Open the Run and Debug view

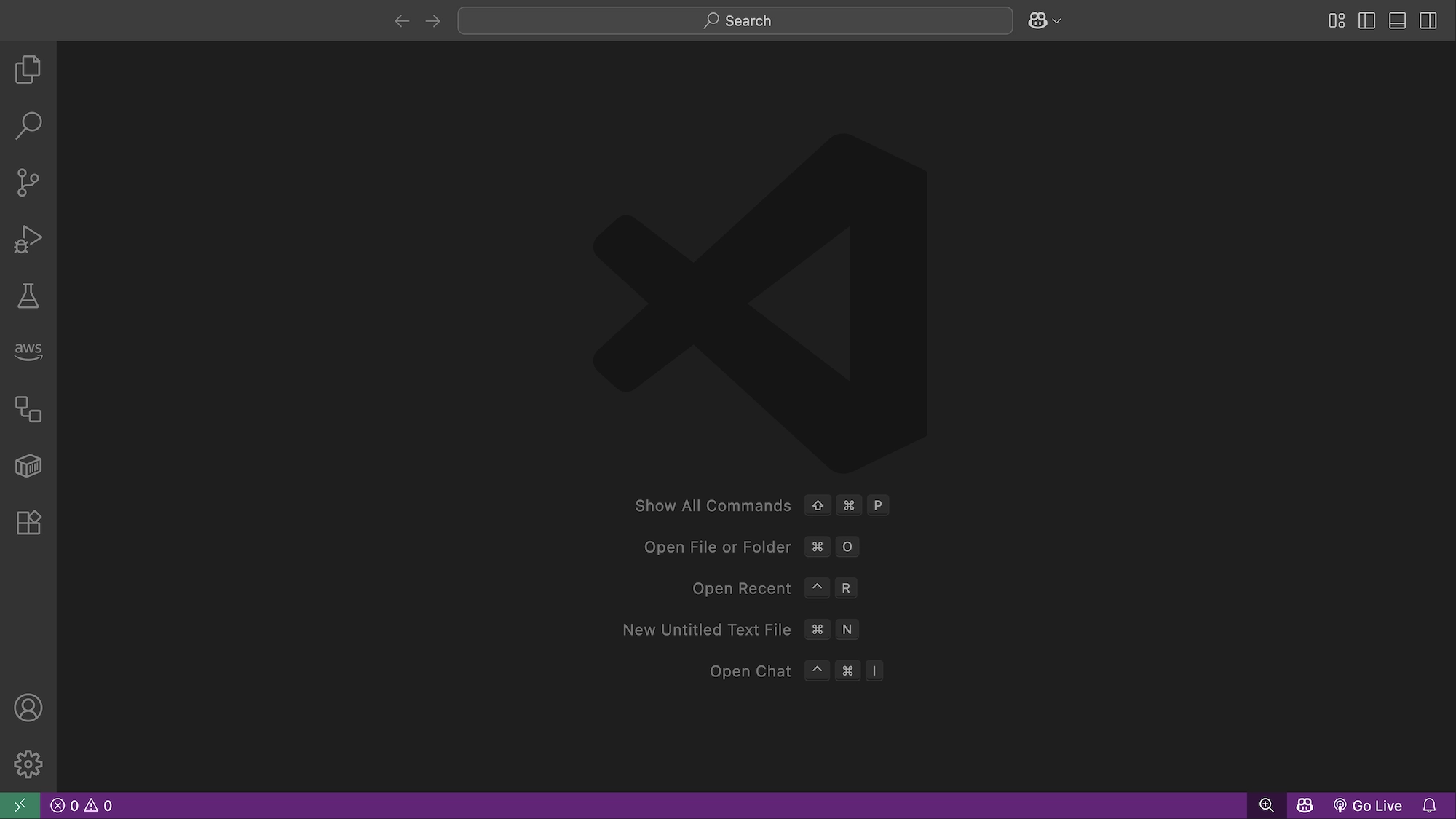pos(28,239)
